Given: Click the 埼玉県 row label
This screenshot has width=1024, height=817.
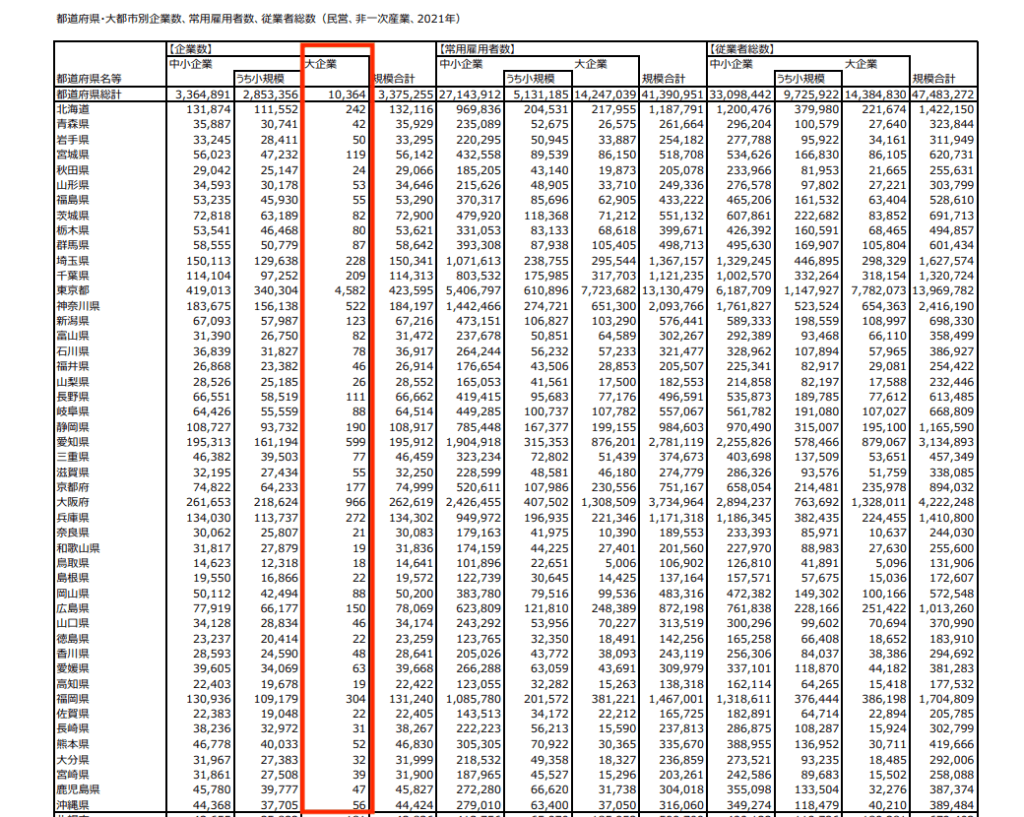Looking at the screenshot, I should coord(72,261).
